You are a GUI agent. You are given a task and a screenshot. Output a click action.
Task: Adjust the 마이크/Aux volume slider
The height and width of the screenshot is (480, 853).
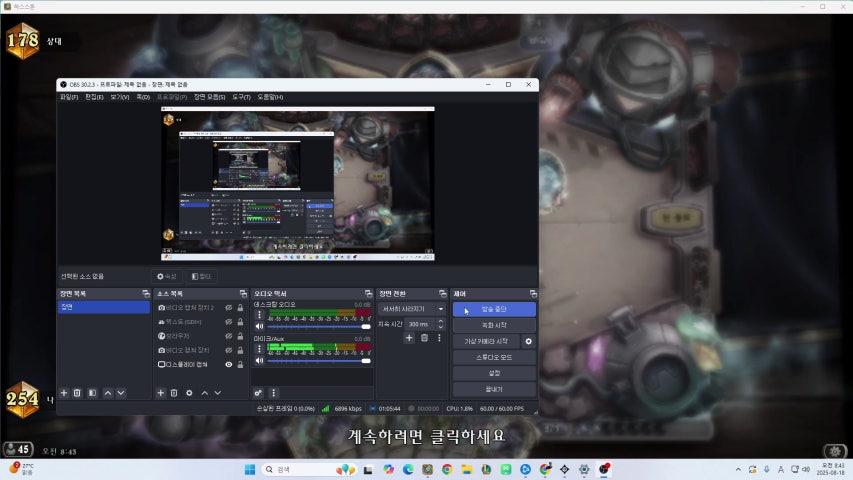pyautogui.click(x=319, y=360)
